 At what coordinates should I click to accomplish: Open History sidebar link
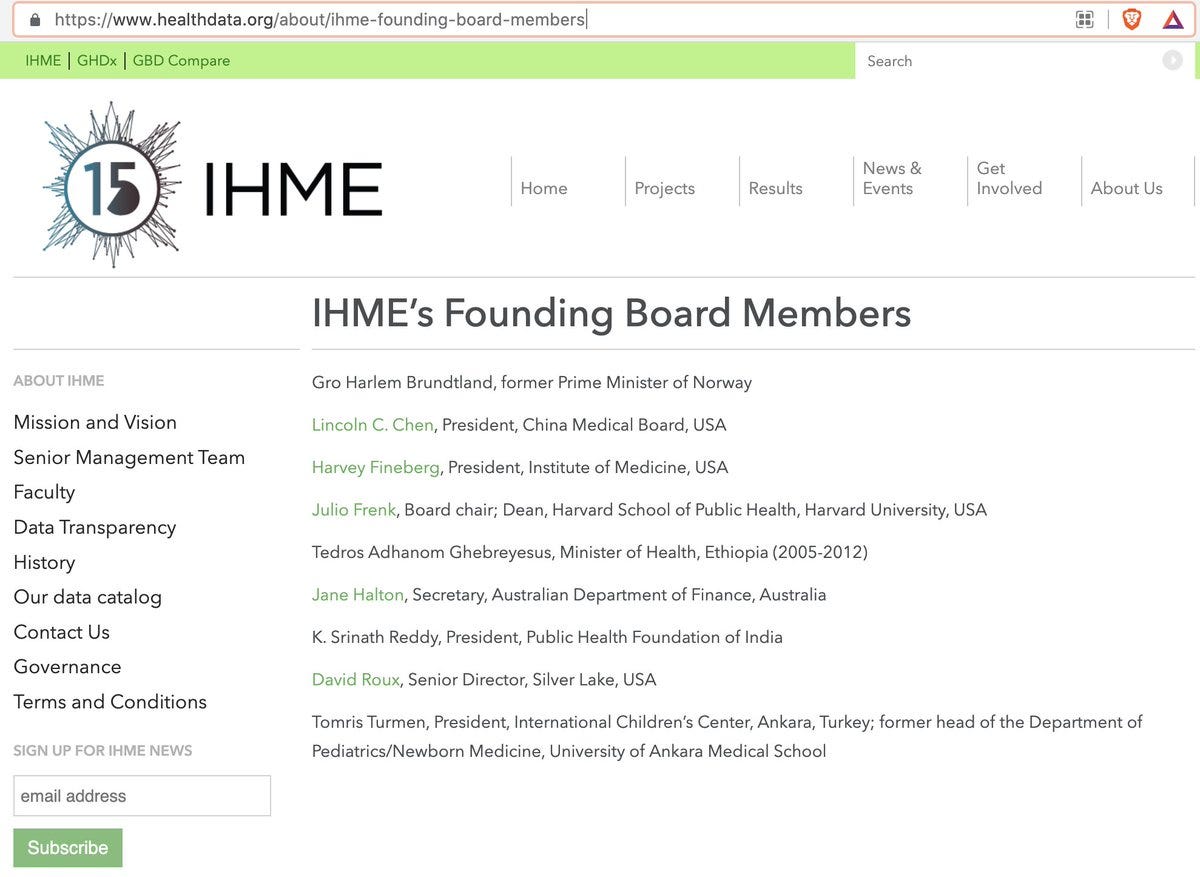(x=44, y=562)
